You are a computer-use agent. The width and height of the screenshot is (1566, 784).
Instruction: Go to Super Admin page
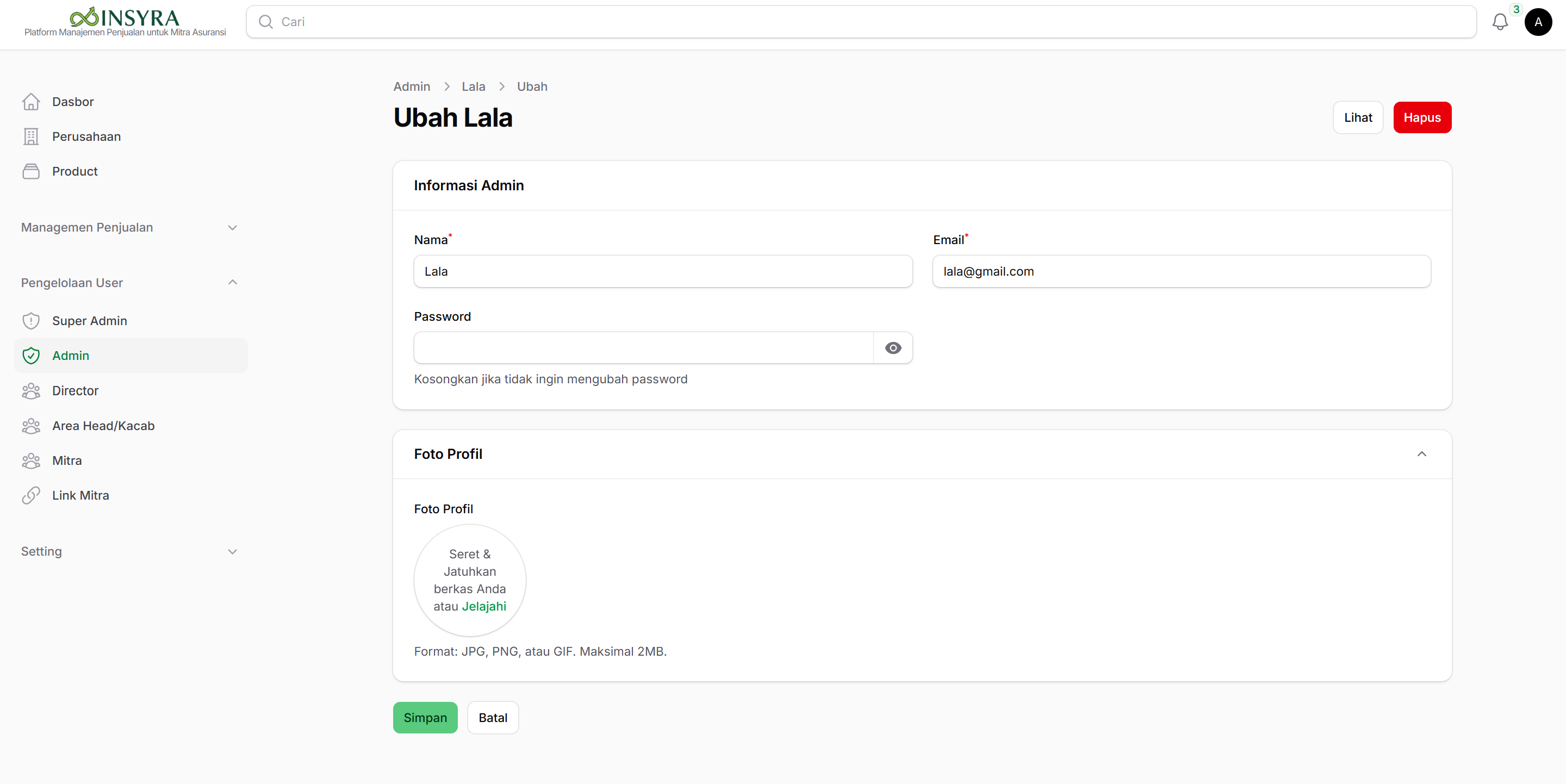coord(130,321)
